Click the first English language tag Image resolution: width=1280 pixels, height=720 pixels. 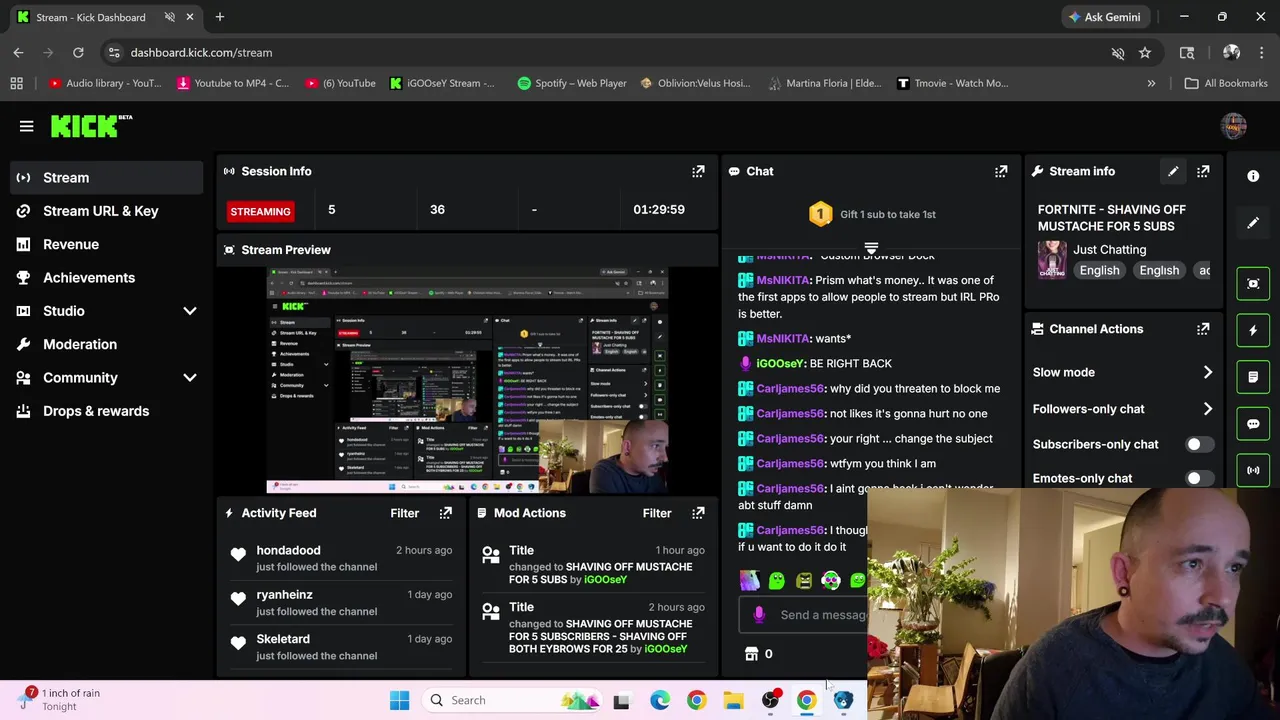(1099, 270)
